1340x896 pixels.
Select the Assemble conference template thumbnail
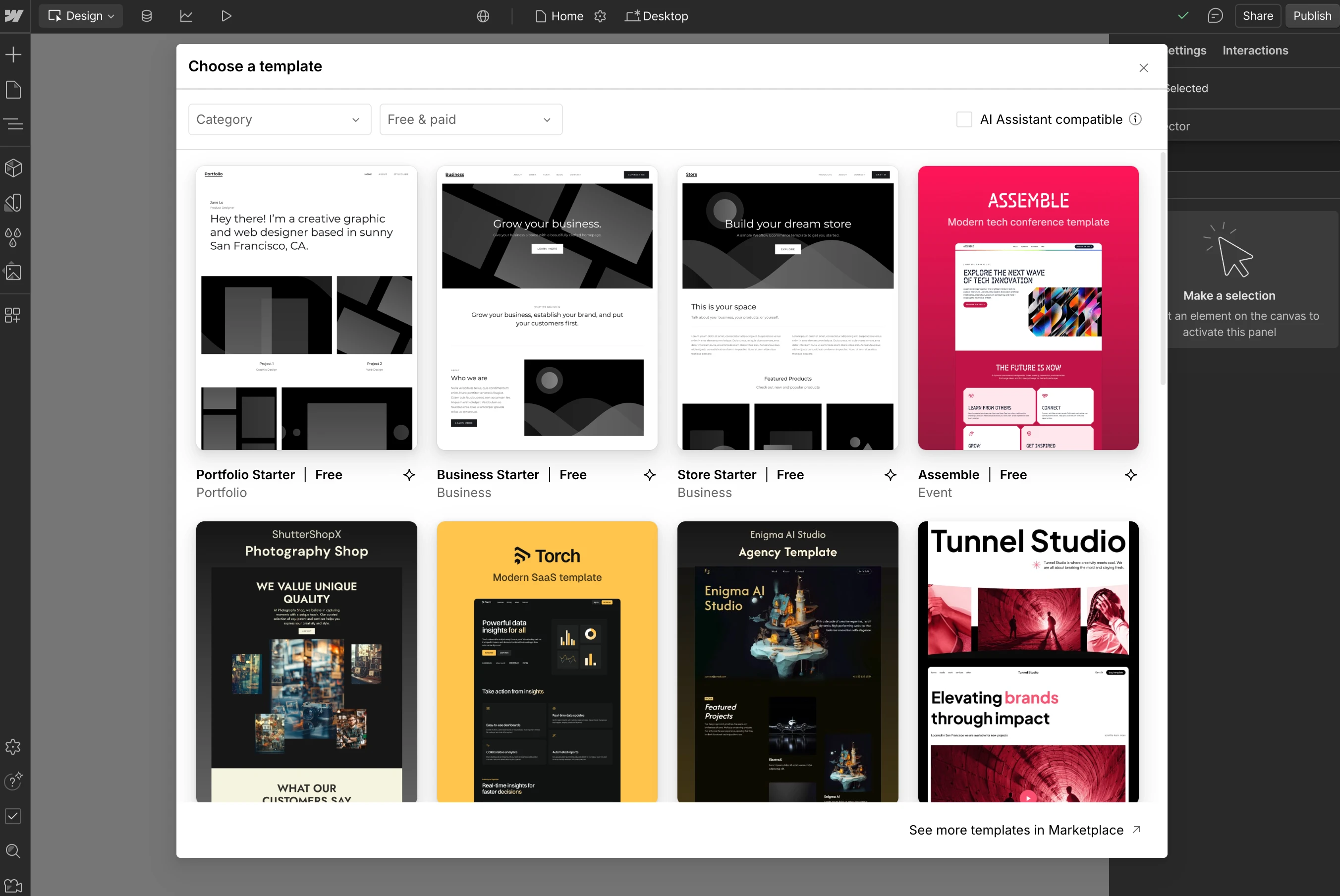click(x=1028, y=307)
